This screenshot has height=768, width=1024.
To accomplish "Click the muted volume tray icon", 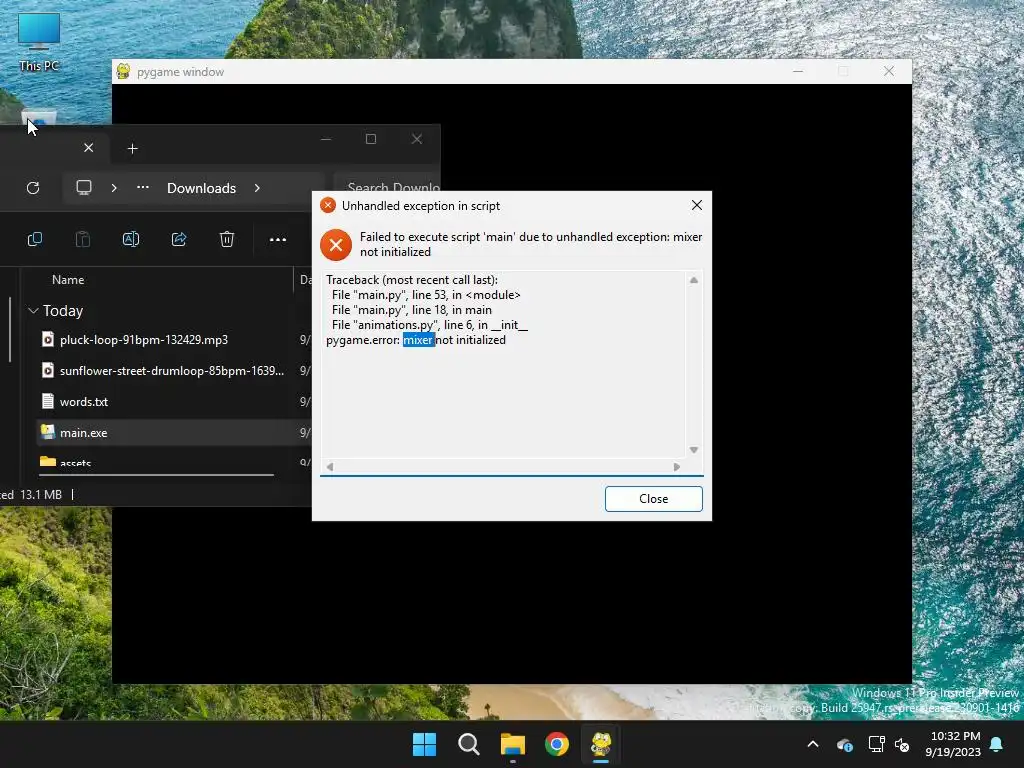I will pos(902,744).
